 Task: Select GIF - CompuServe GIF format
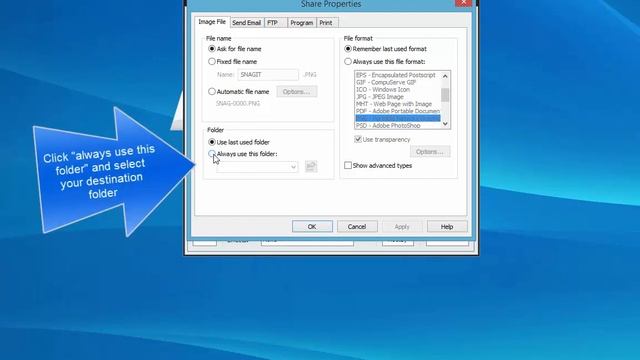pyautogui.click(x=386, y=82)
